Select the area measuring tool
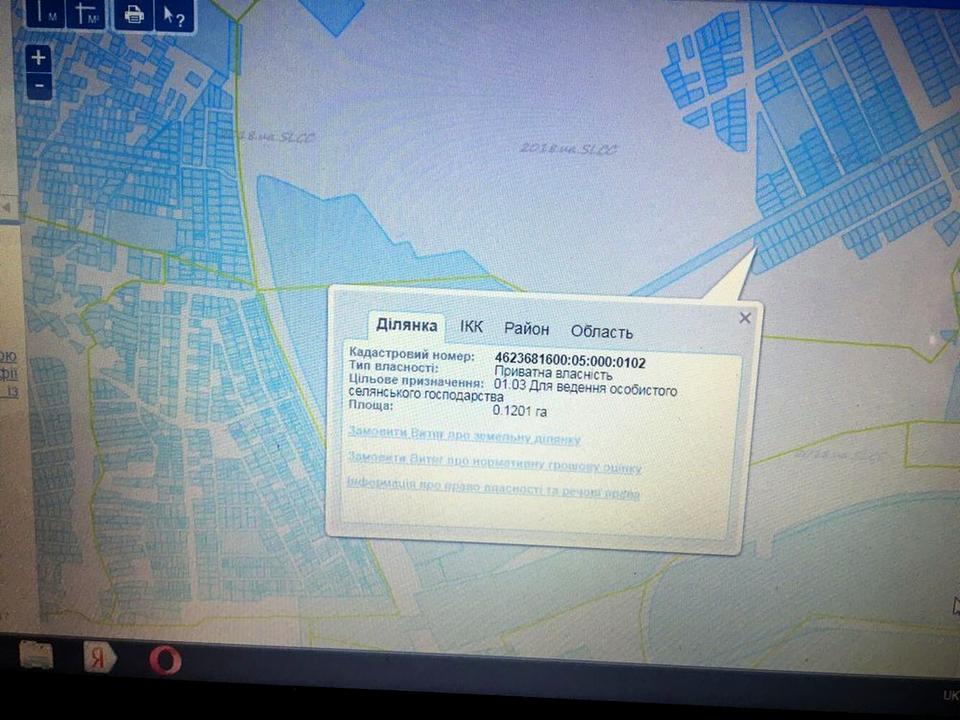This screenshot has height=720, width=960. [85, 14]
